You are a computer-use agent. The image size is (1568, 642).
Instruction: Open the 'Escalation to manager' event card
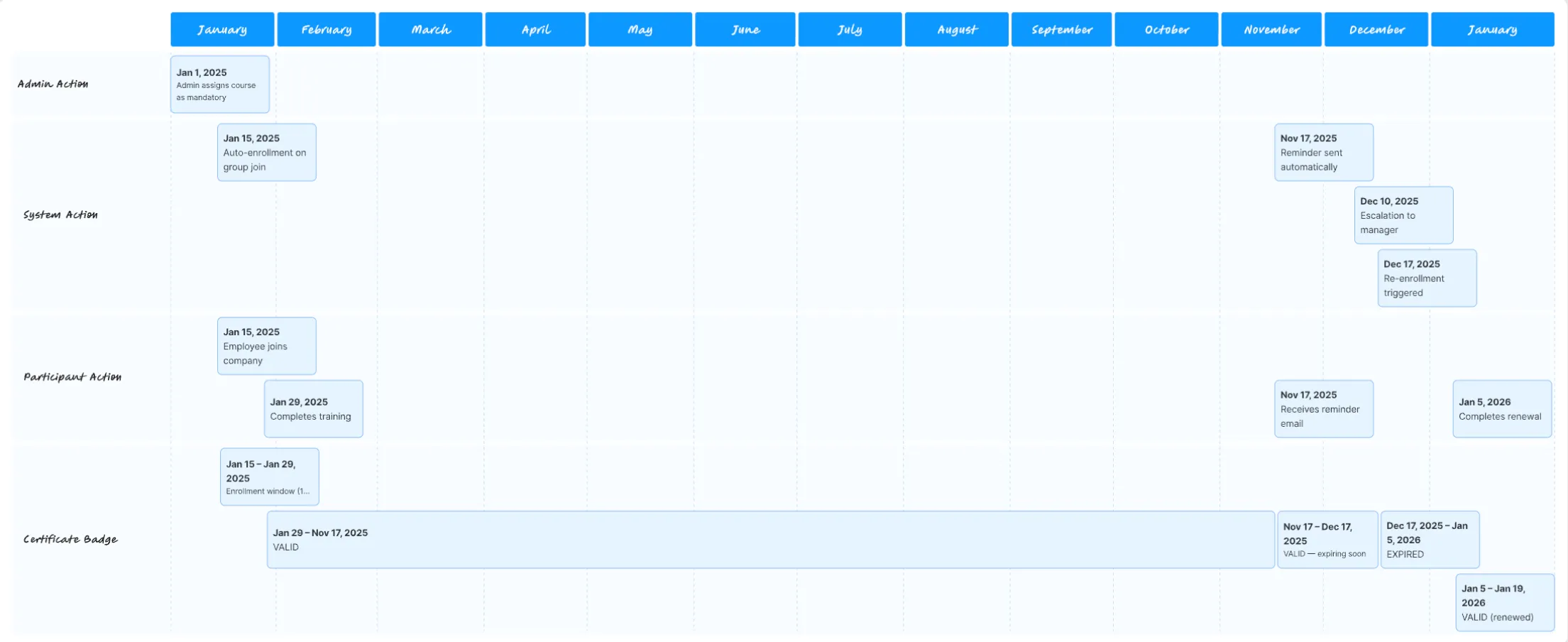[x=1403, y=215]
